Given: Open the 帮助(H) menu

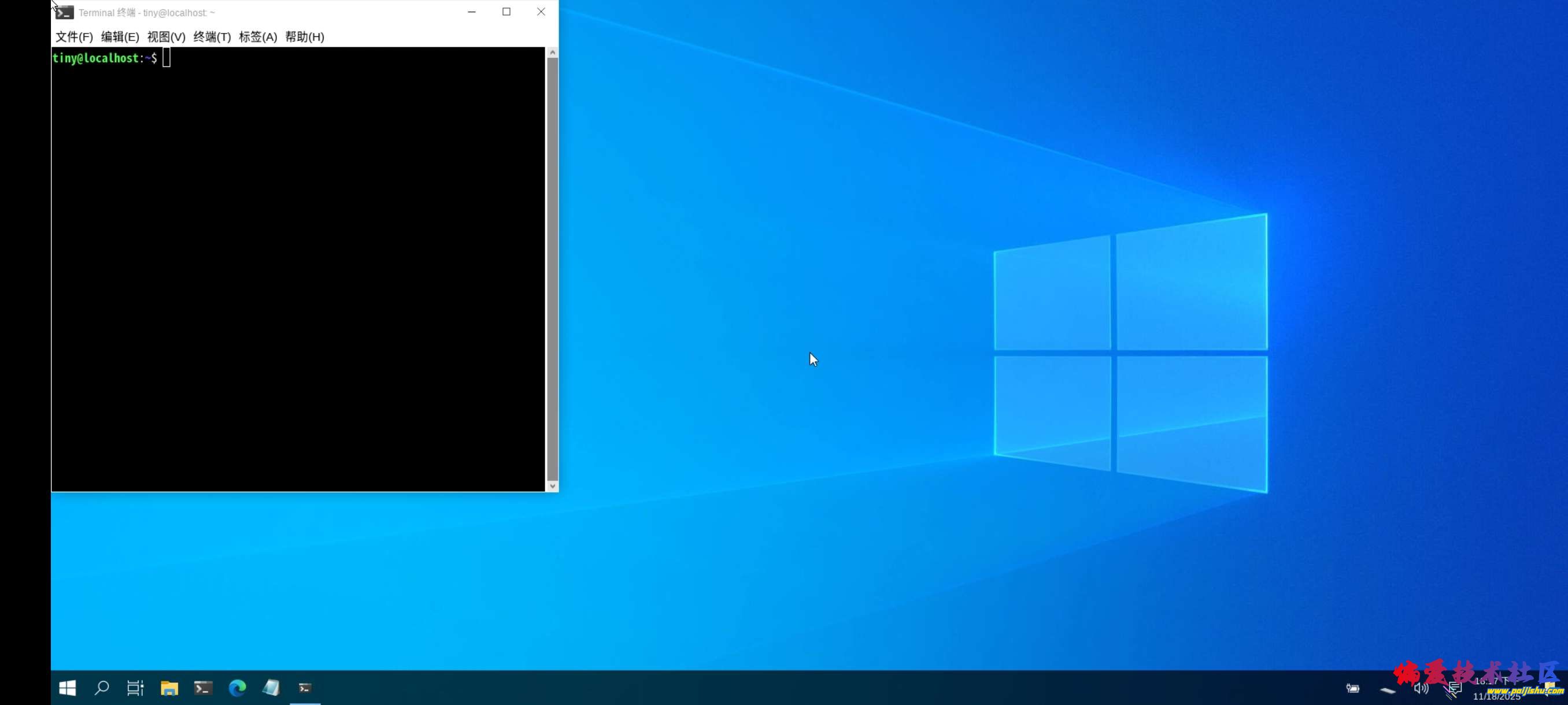Looking at the screenshot, I should pos(304,37).
